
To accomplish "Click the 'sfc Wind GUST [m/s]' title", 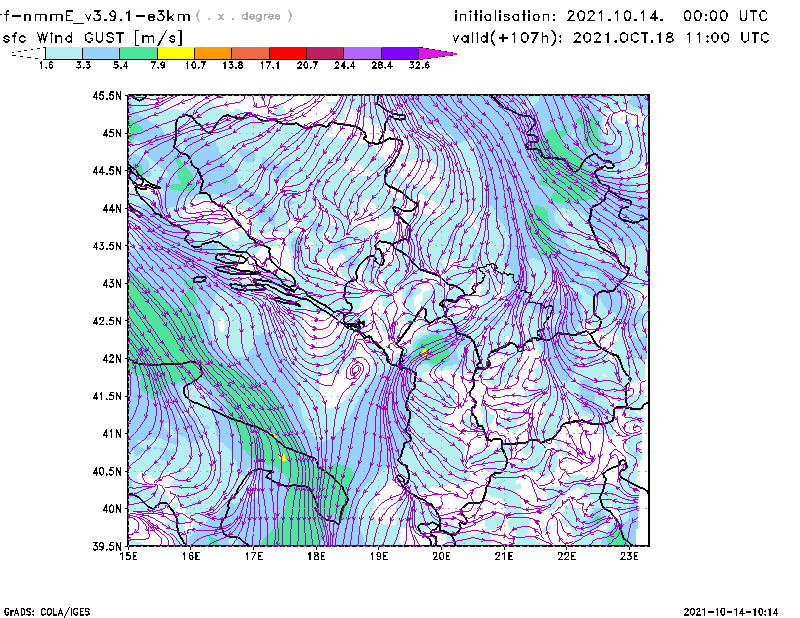I will tap(92, 38).
